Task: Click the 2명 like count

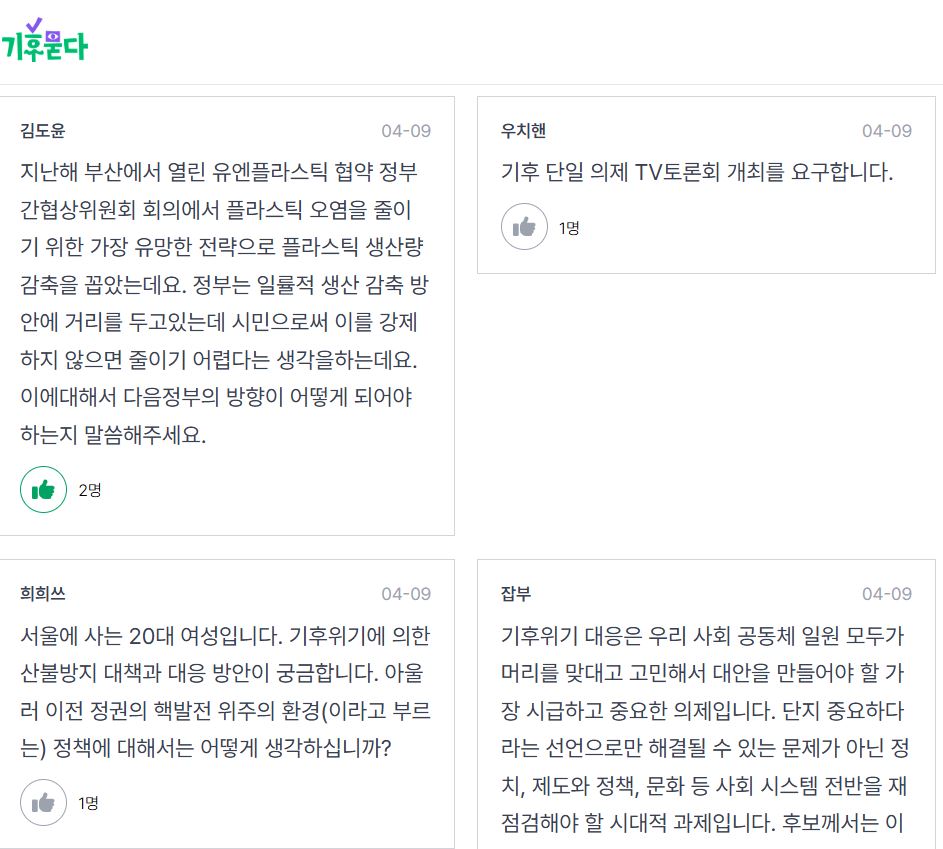Action: click(x=90, y=490)
